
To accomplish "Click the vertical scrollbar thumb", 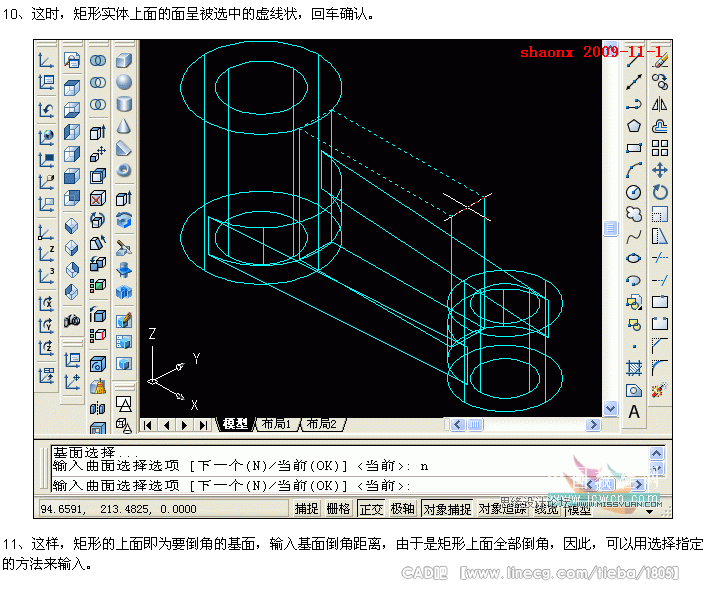I will [610, 228].
